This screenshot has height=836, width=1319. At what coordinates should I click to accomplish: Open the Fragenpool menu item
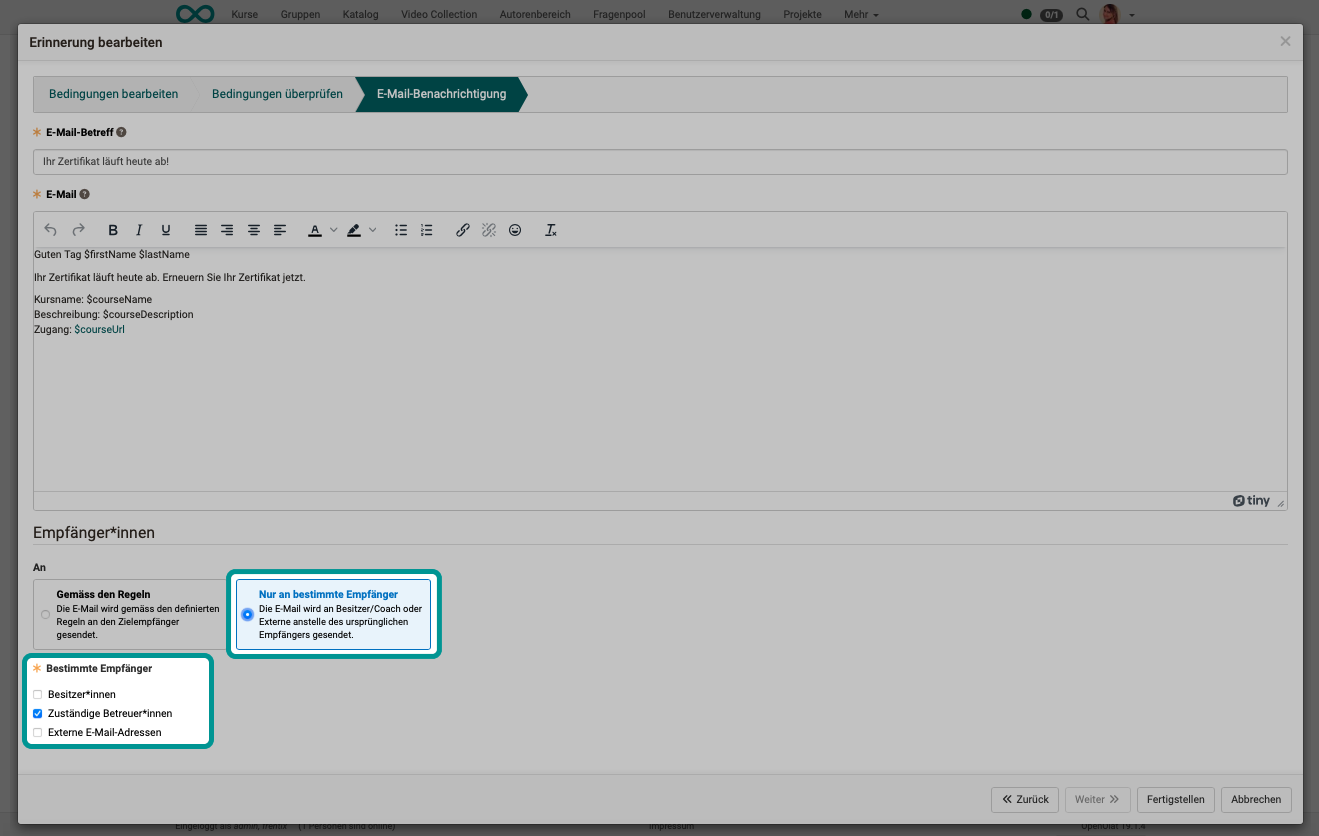coord(618,14)
